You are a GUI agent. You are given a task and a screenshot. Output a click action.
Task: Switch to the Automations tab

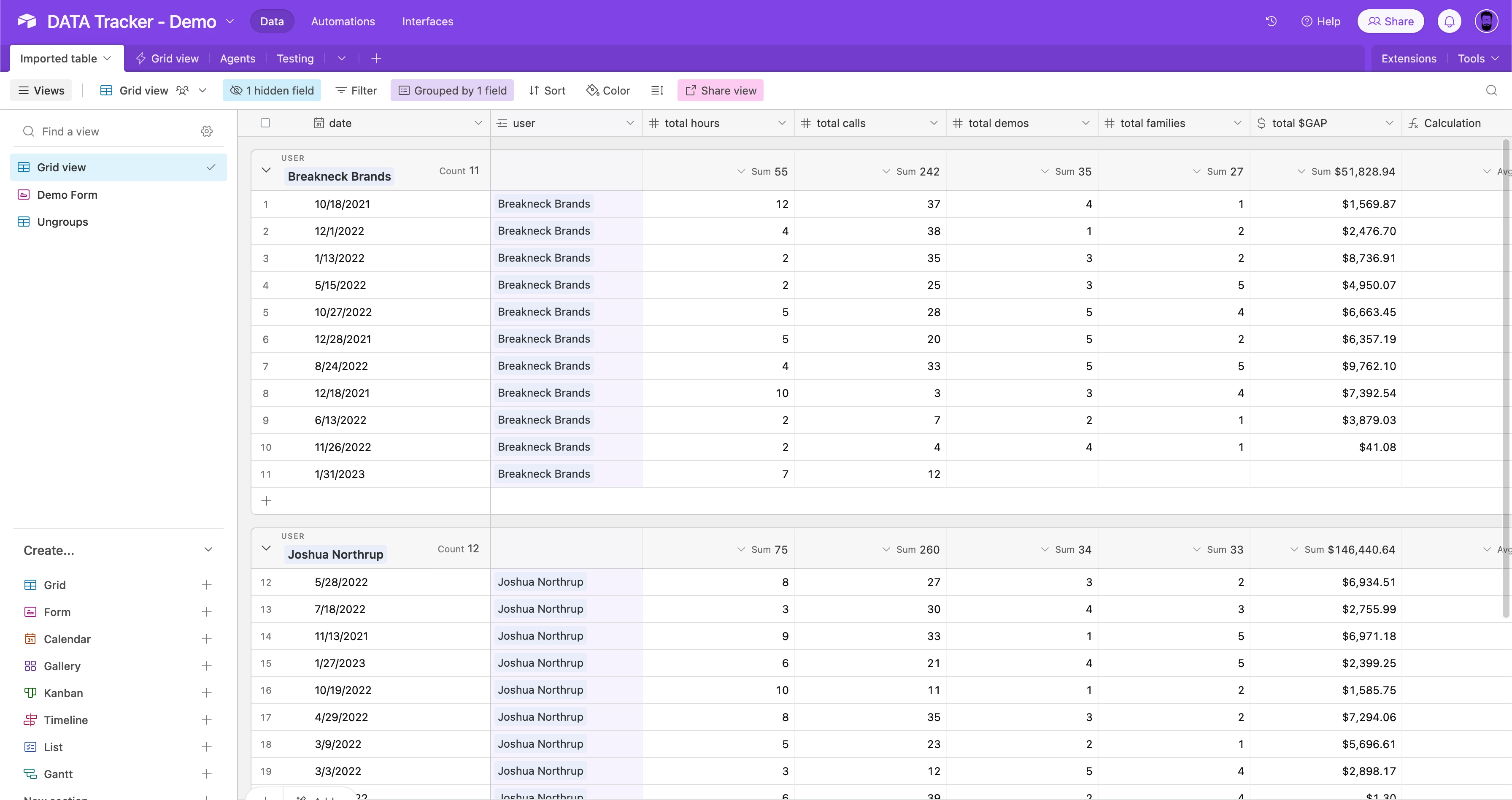click(x=343, y=22)
